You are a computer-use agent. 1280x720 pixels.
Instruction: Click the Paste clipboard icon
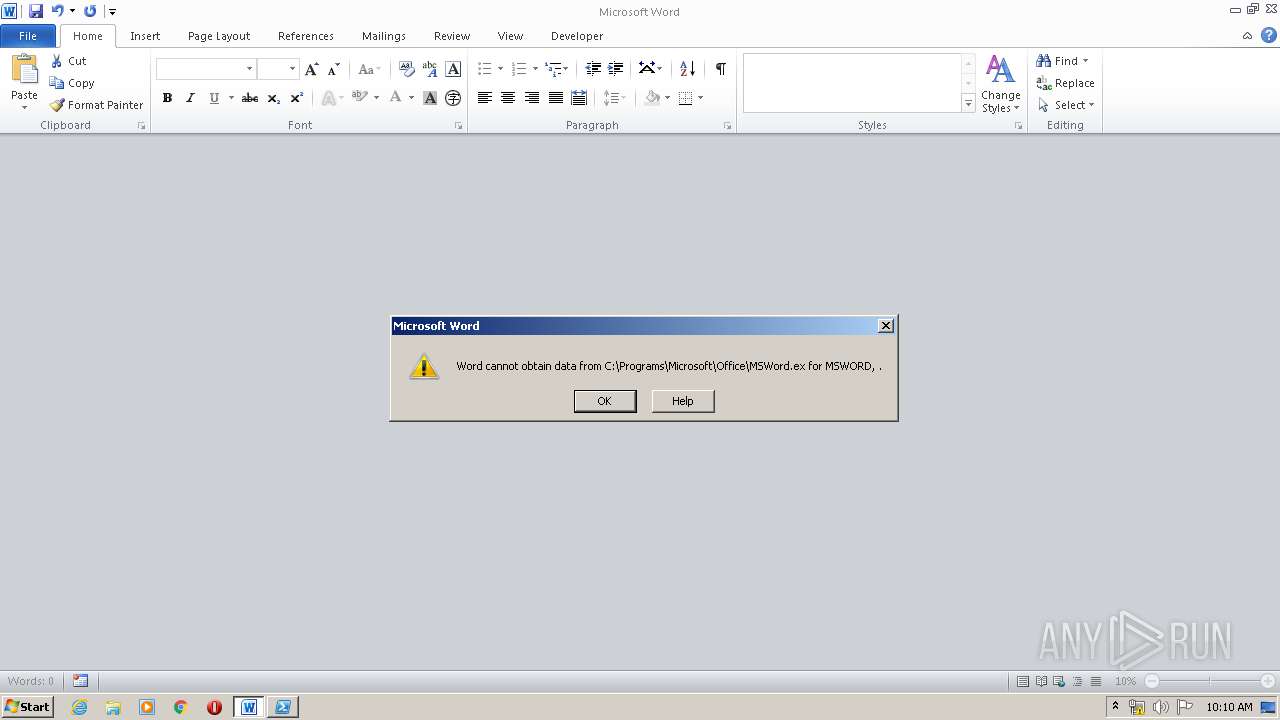[24, 69]
